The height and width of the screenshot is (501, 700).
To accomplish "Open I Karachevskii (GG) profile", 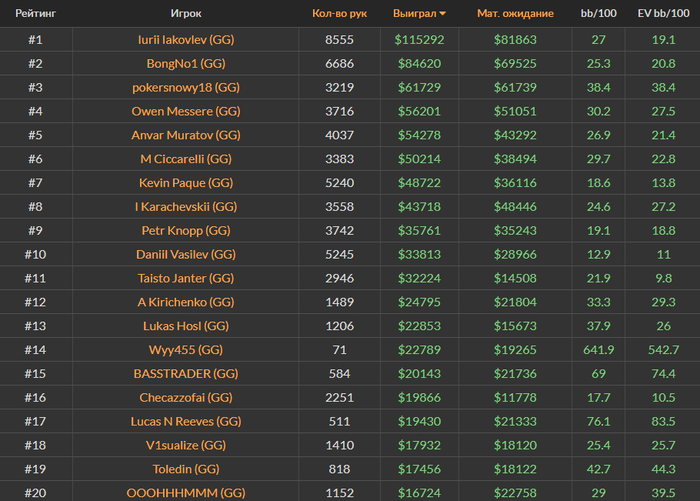I will point(186,207).
